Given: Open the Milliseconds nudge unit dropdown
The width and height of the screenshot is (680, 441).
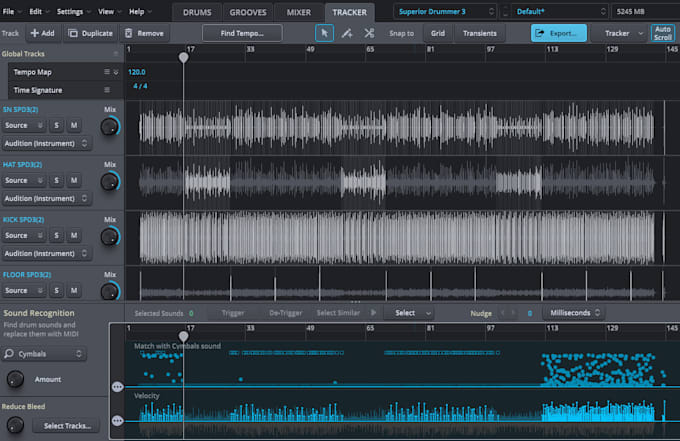Looking at the screenshot, I should [x=574, y=313].
